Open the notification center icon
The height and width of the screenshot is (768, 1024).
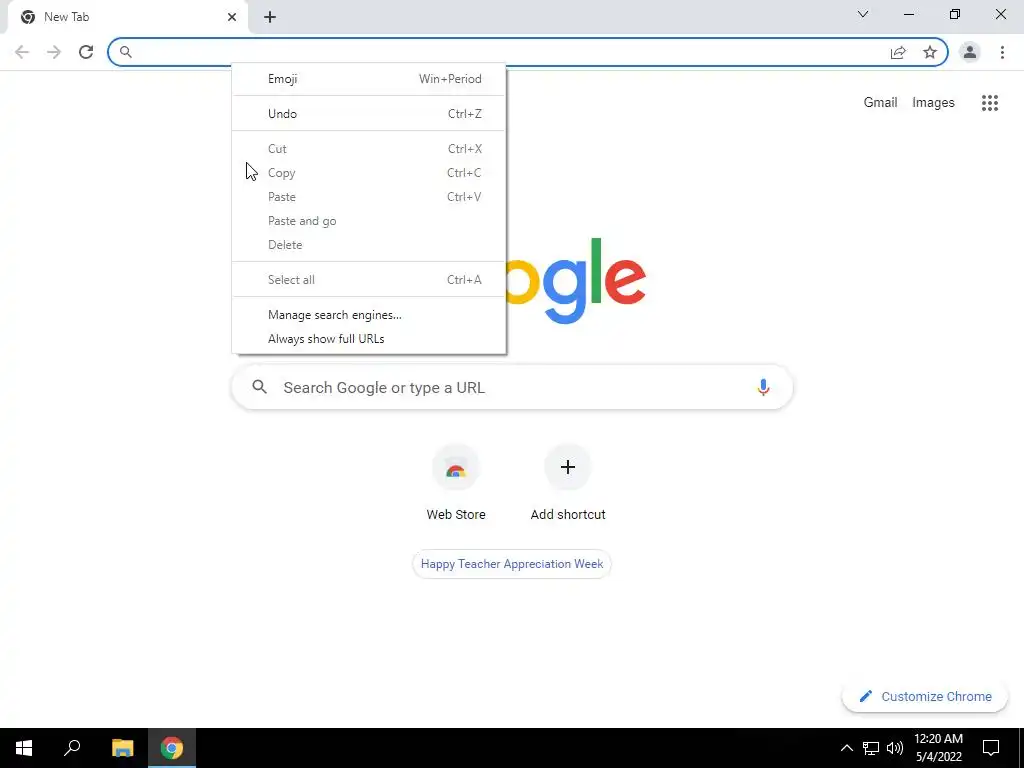point(991,748)
